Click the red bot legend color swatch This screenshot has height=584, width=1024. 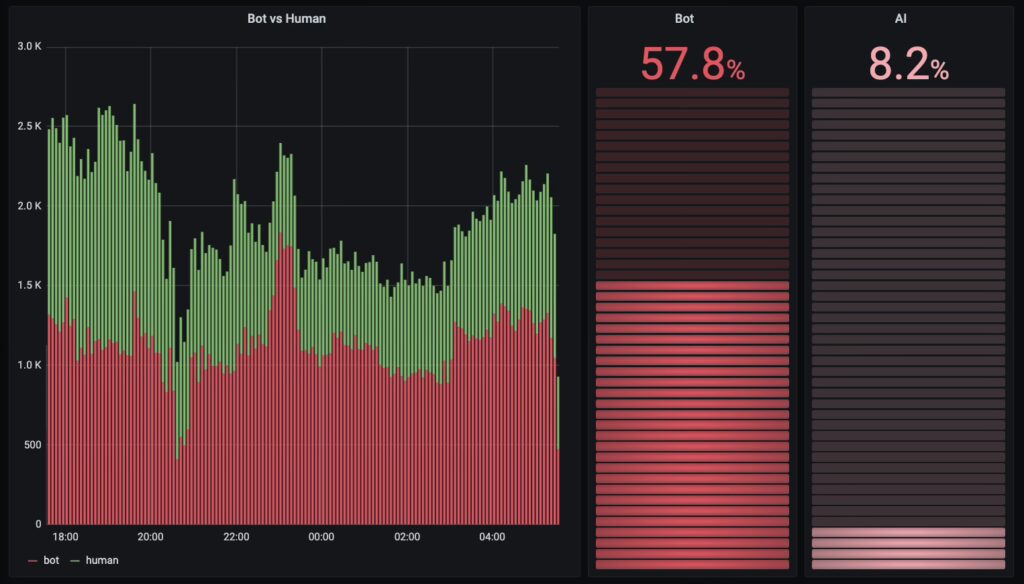(x=33, y=561)
